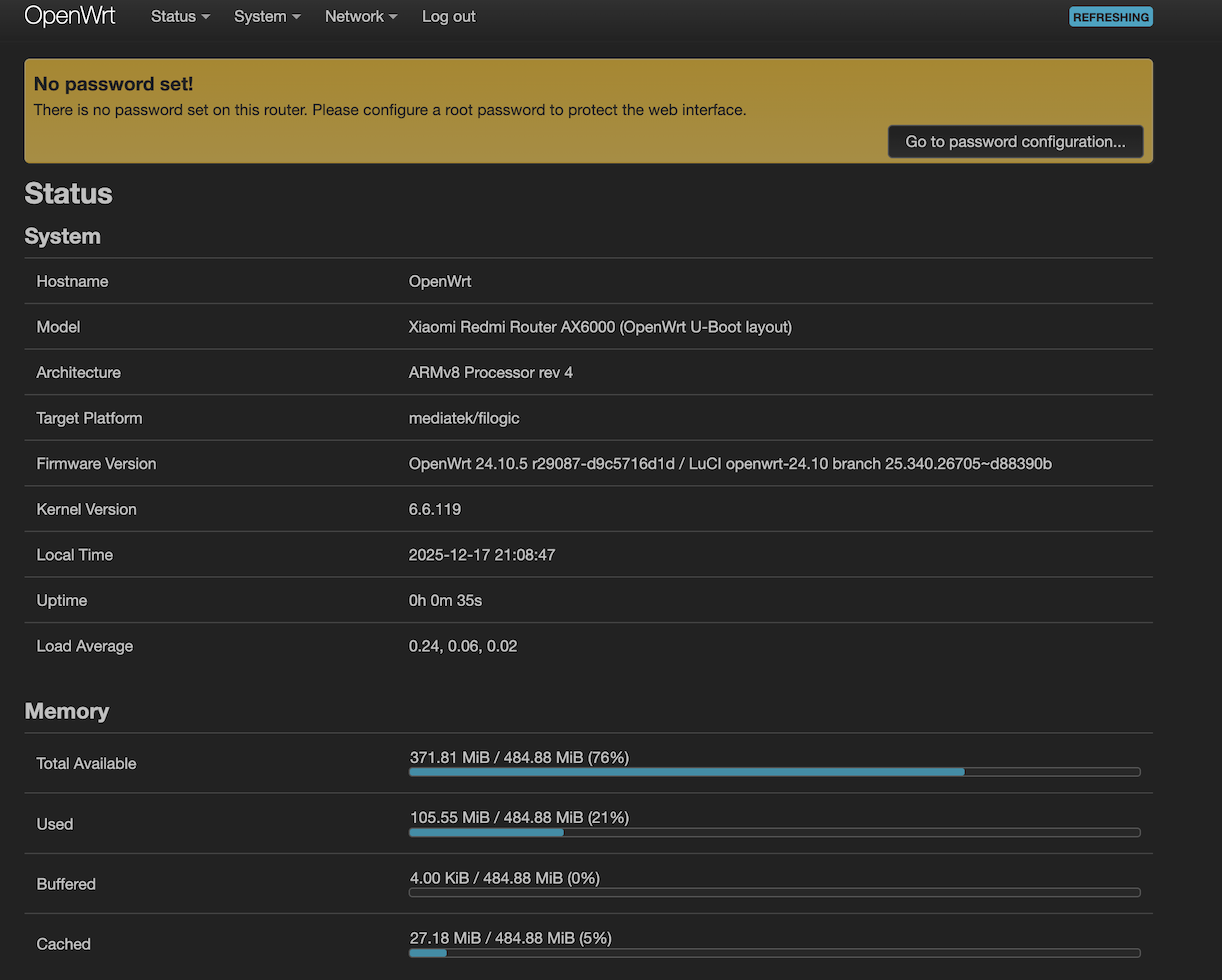Click the Uptime value 0h 0m 35s

pos(445,601)
